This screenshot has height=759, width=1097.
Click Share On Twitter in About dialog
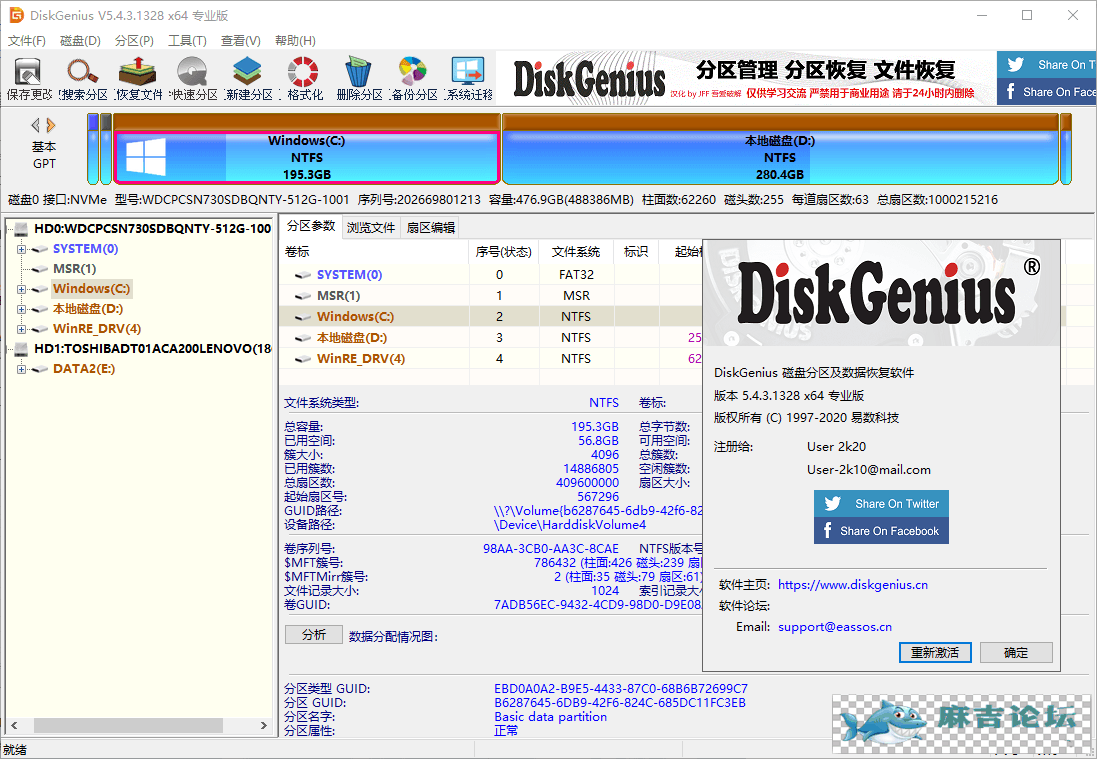click(882, 504)
